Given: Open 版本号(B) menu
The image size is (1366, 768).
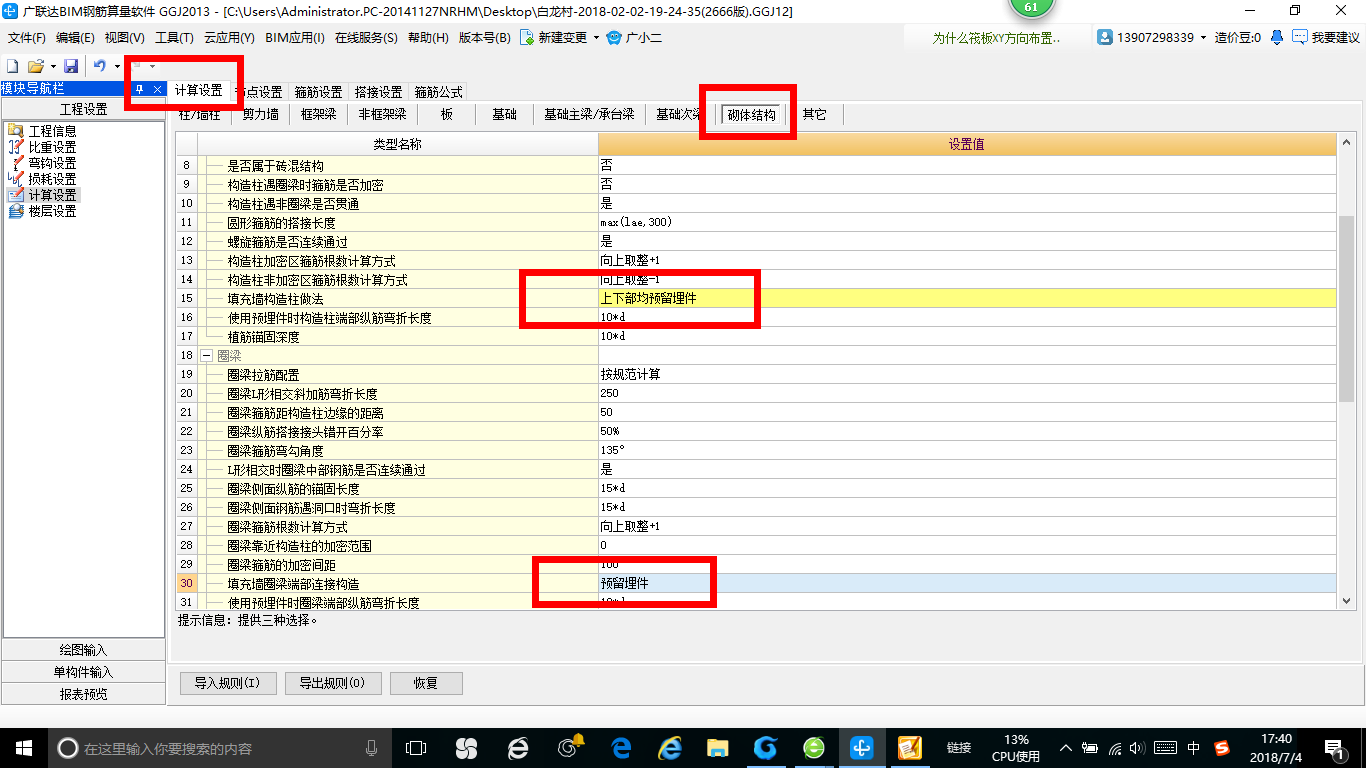Looking at the screenshot, I should (x=484, y=38).
